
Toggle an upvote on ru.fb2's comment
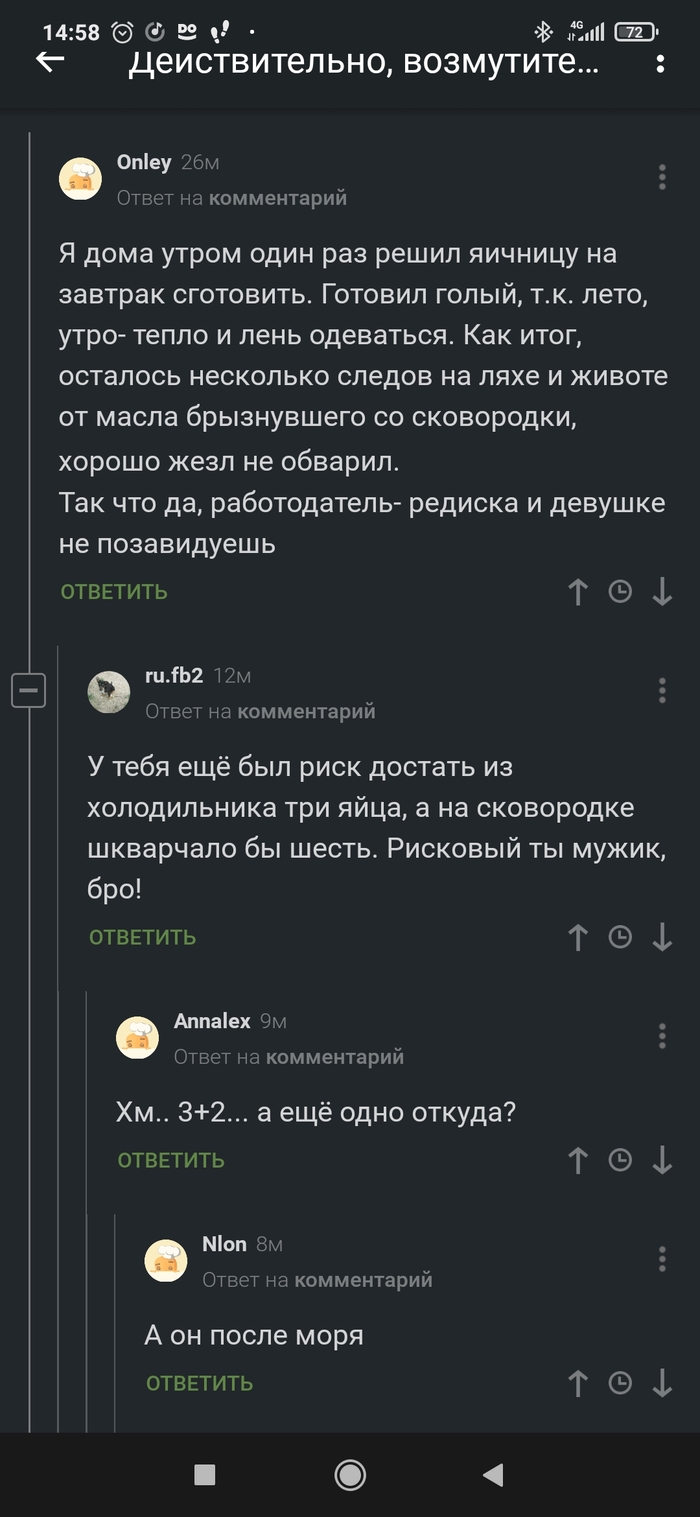[x=577, y=937]
